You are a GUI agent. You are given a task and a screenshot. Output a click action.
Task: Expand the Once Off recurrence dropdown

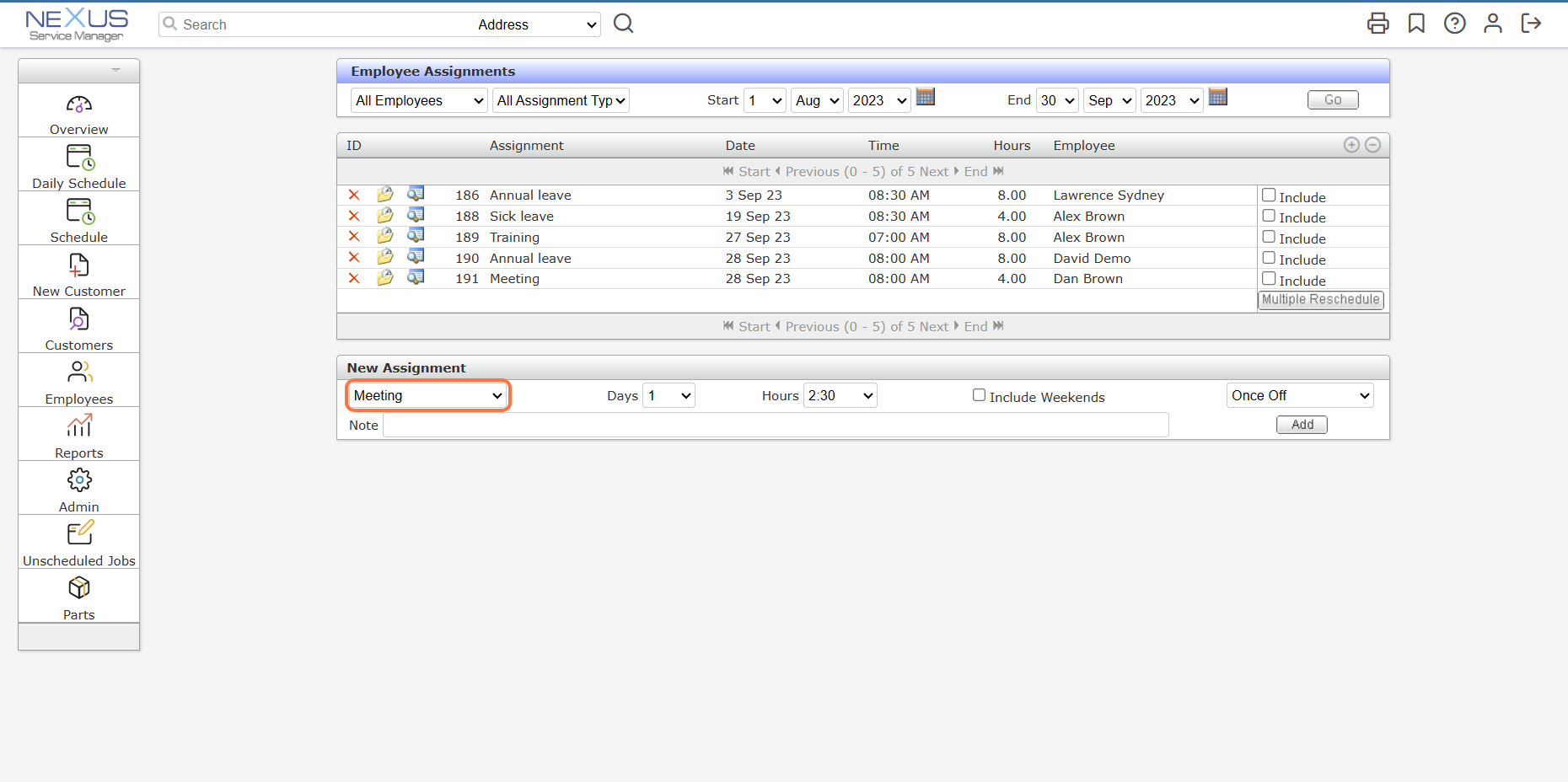[x=1299, y=395]
